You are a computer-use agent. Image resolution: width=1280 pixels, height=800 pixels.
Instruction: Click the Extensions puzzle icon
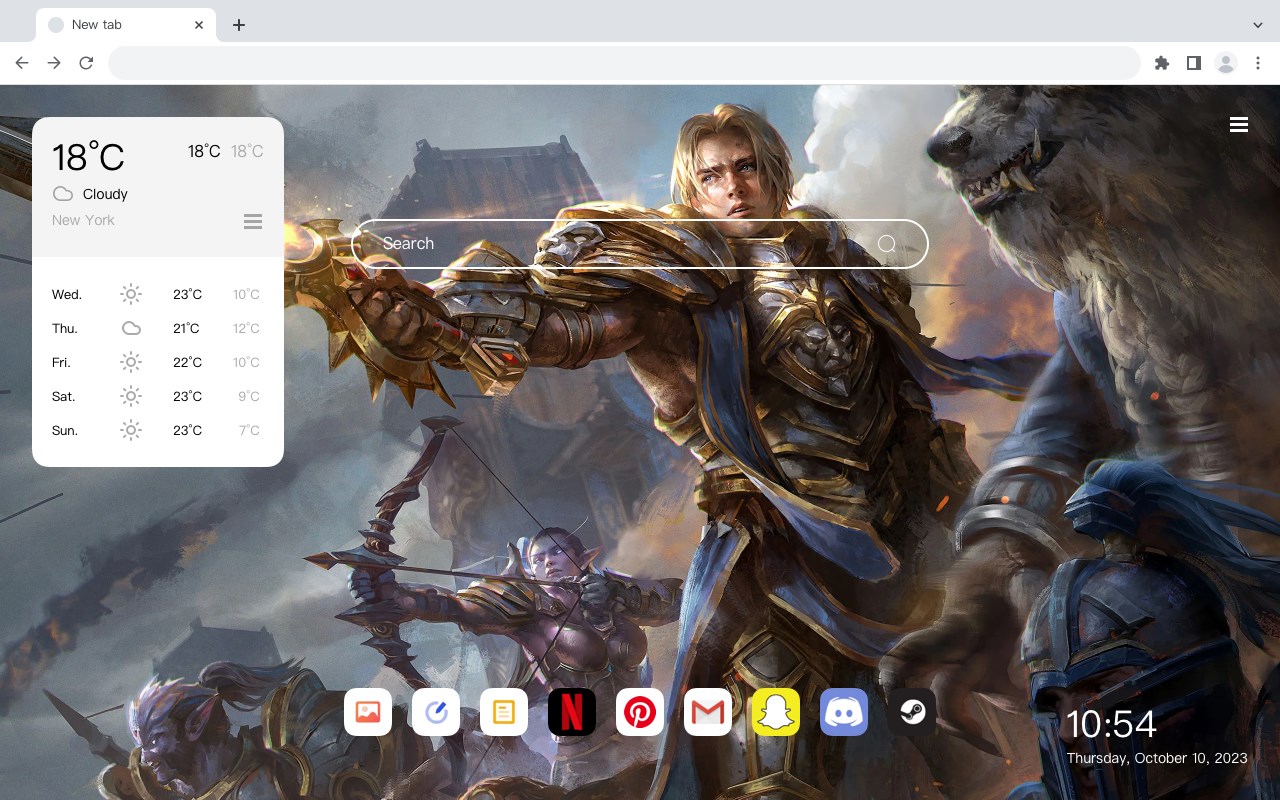click(1161, 63)
